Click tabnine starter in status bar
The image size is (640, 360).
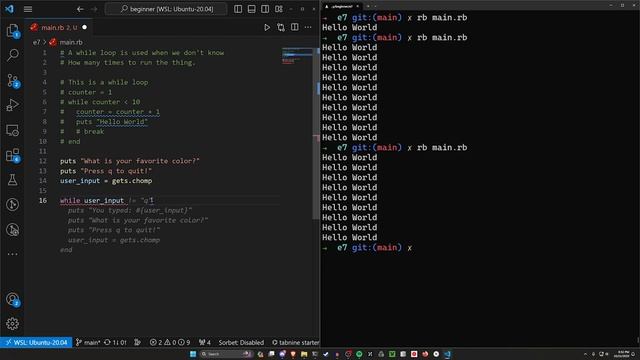[296, 342]
